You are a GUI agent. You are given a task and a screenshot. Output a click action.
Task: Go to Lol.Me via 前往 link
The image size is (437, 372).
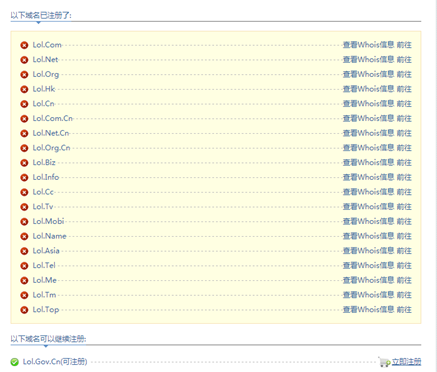pos(404,280)
